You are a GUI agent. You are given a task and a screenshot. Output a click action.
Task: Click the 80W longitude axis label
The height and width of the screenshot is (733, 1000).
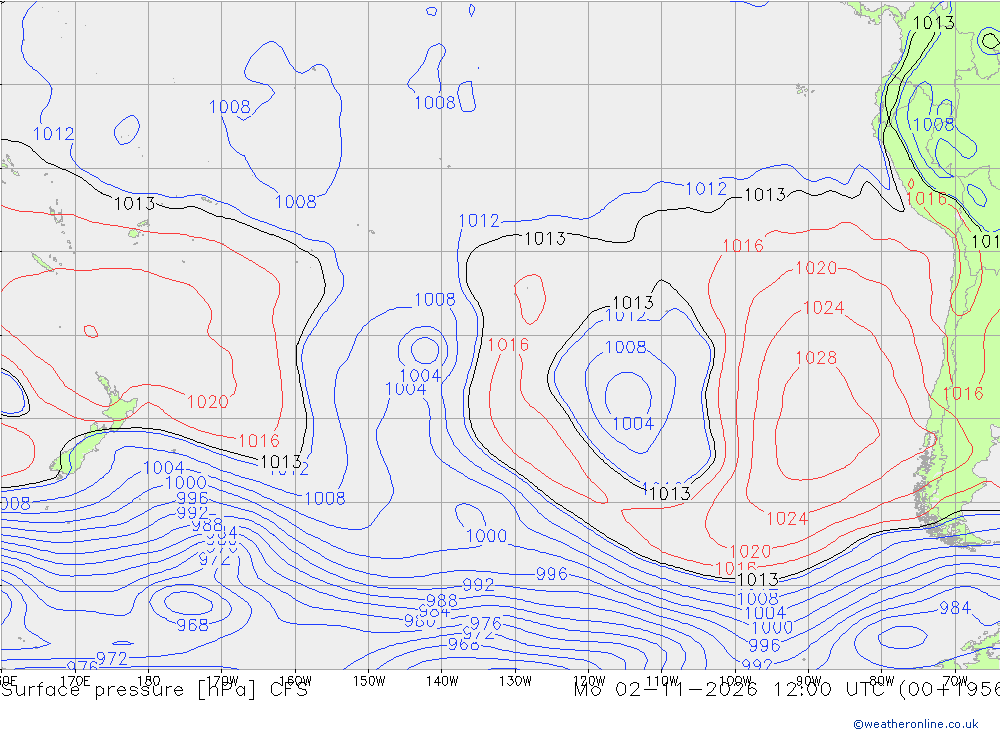coord(882,681)
